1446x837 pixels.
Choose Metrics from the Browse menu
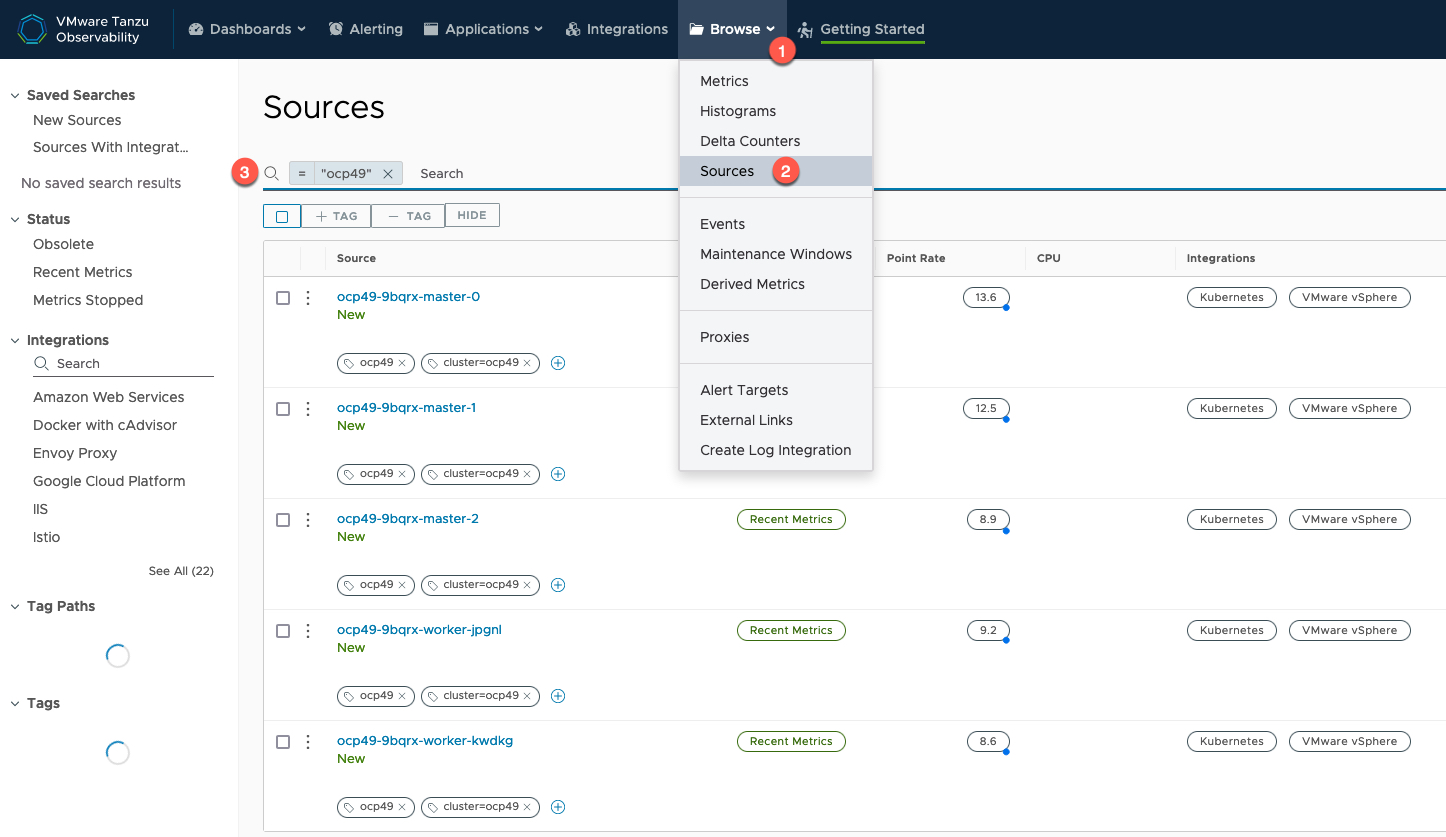pos(776,81)
